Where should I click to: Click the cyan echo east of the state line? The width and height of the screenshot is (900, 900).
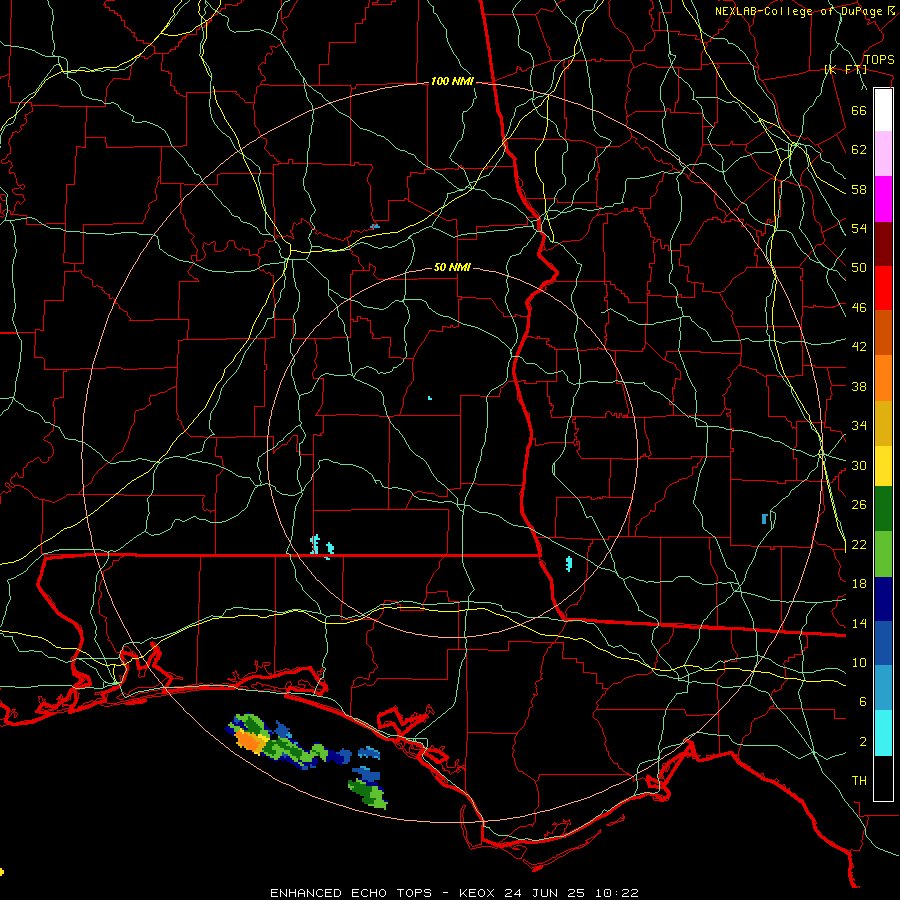(x=569, y=564)
